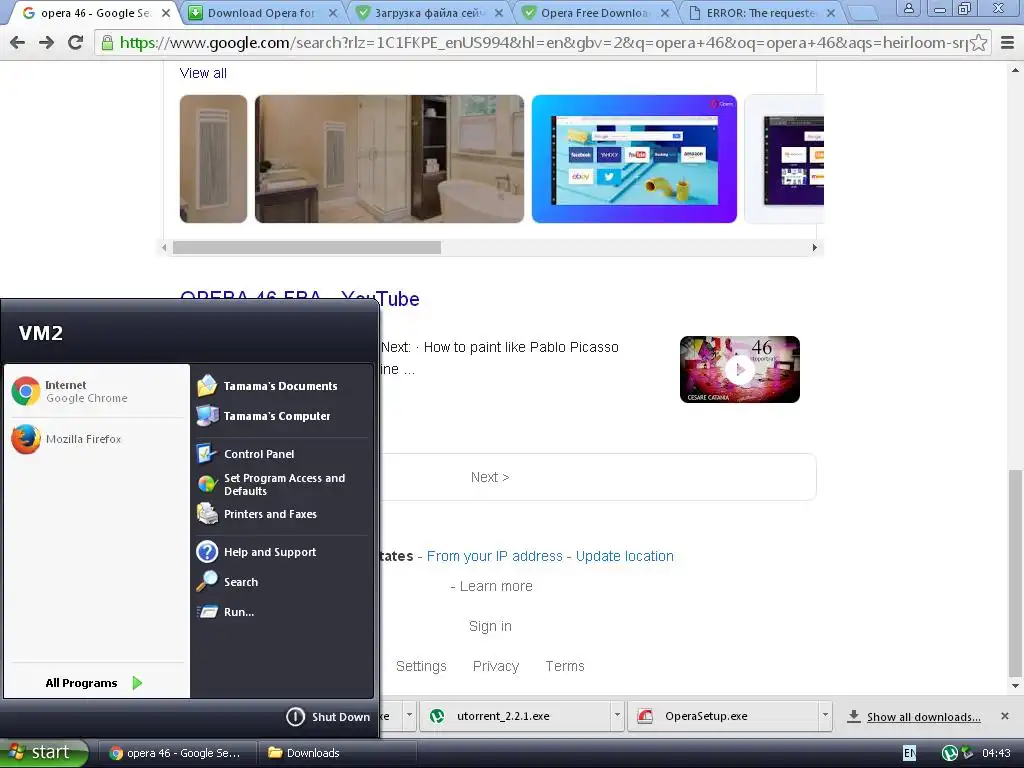The image size is (1024, 768).
Task: Open utorrent_2.2.1.exe download item
Action: pos(515,716)
